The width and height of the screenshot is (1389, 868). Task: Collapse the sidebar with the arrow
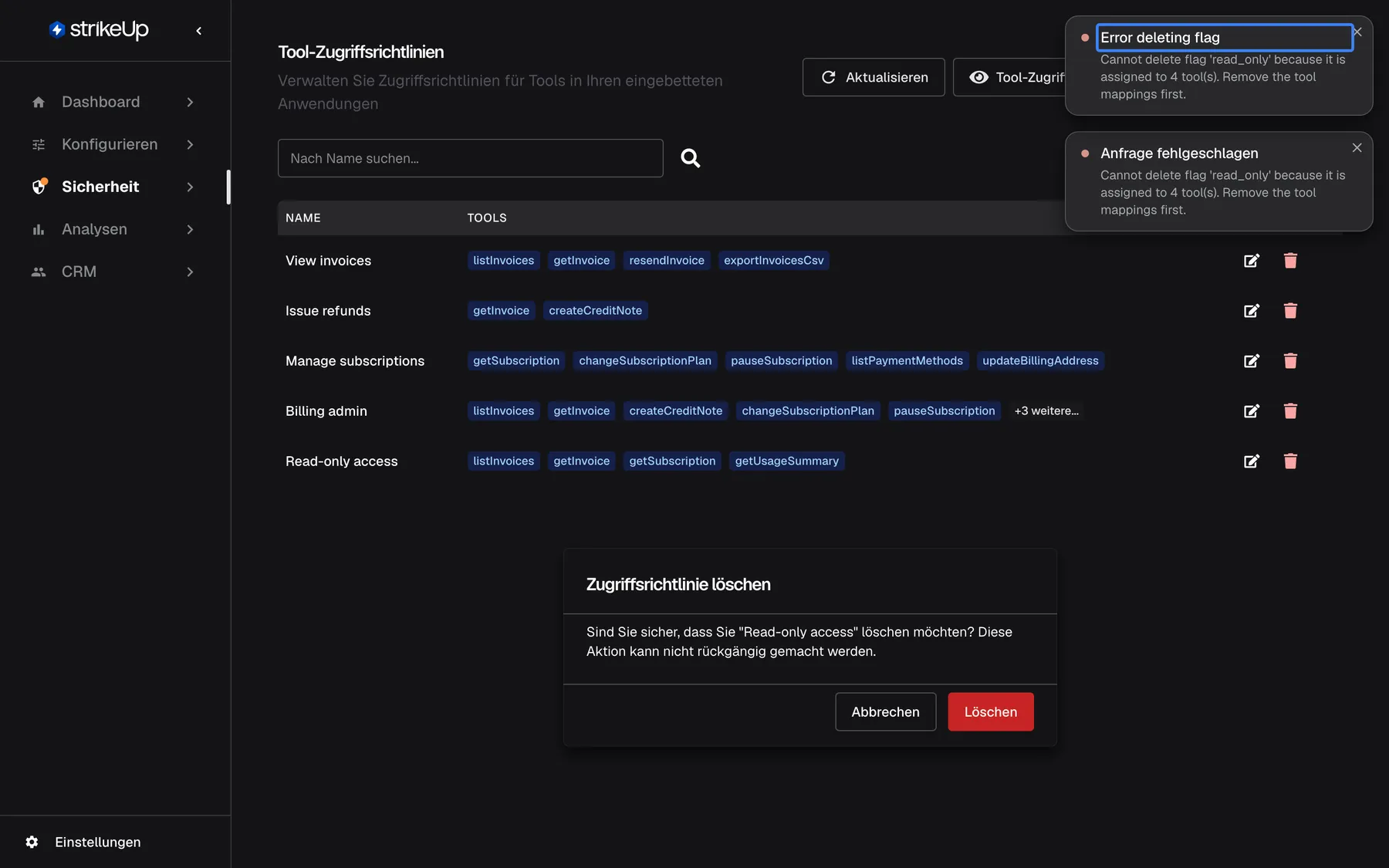(199, 31)
